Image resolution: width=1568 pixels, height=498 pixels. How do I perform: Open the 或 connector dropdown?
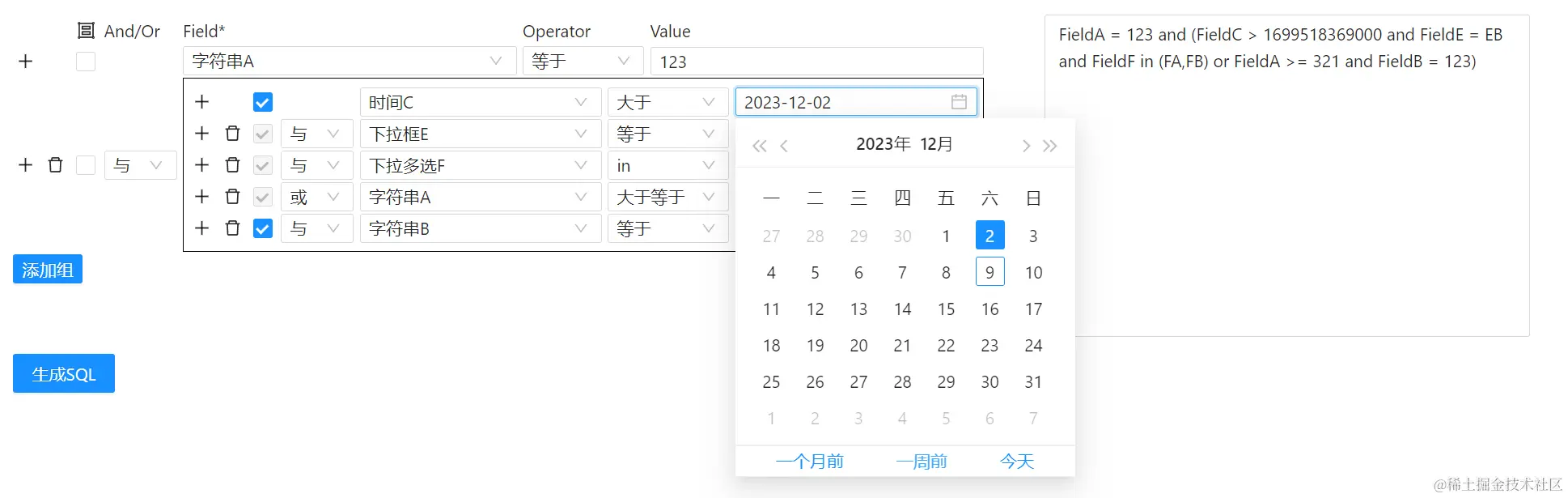click(x=316, y=197)
